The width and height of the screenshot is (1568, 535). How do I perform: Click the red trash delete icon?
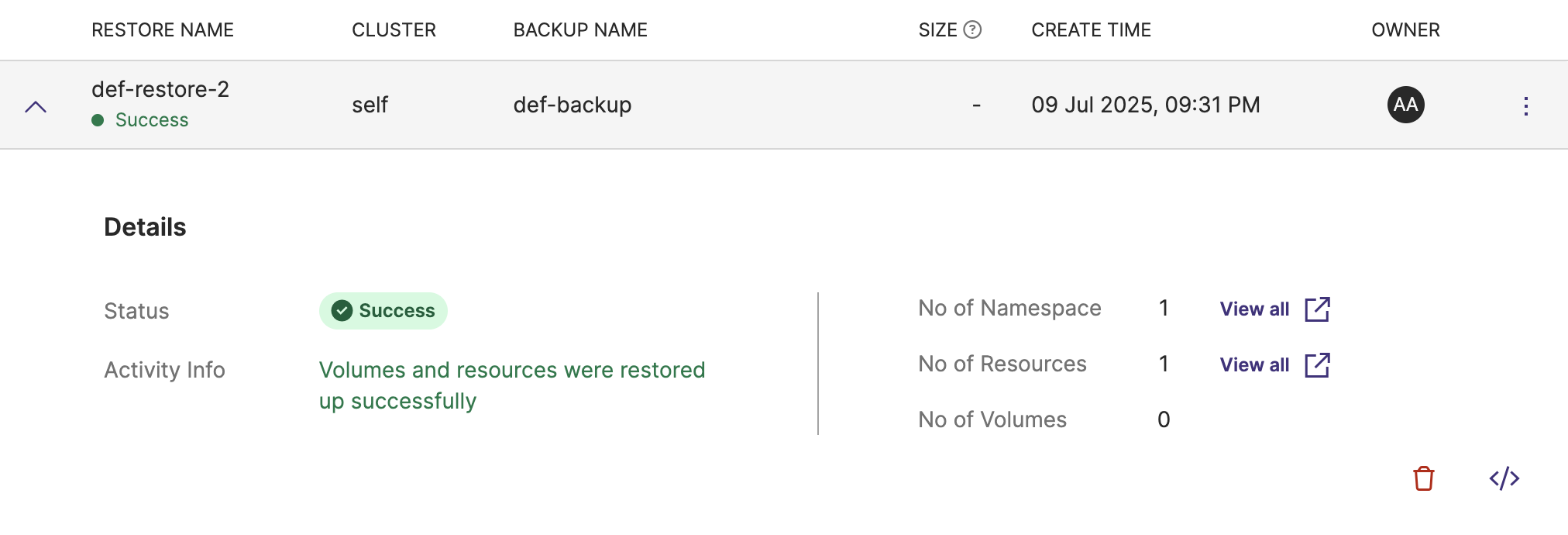coord(1423,478)
